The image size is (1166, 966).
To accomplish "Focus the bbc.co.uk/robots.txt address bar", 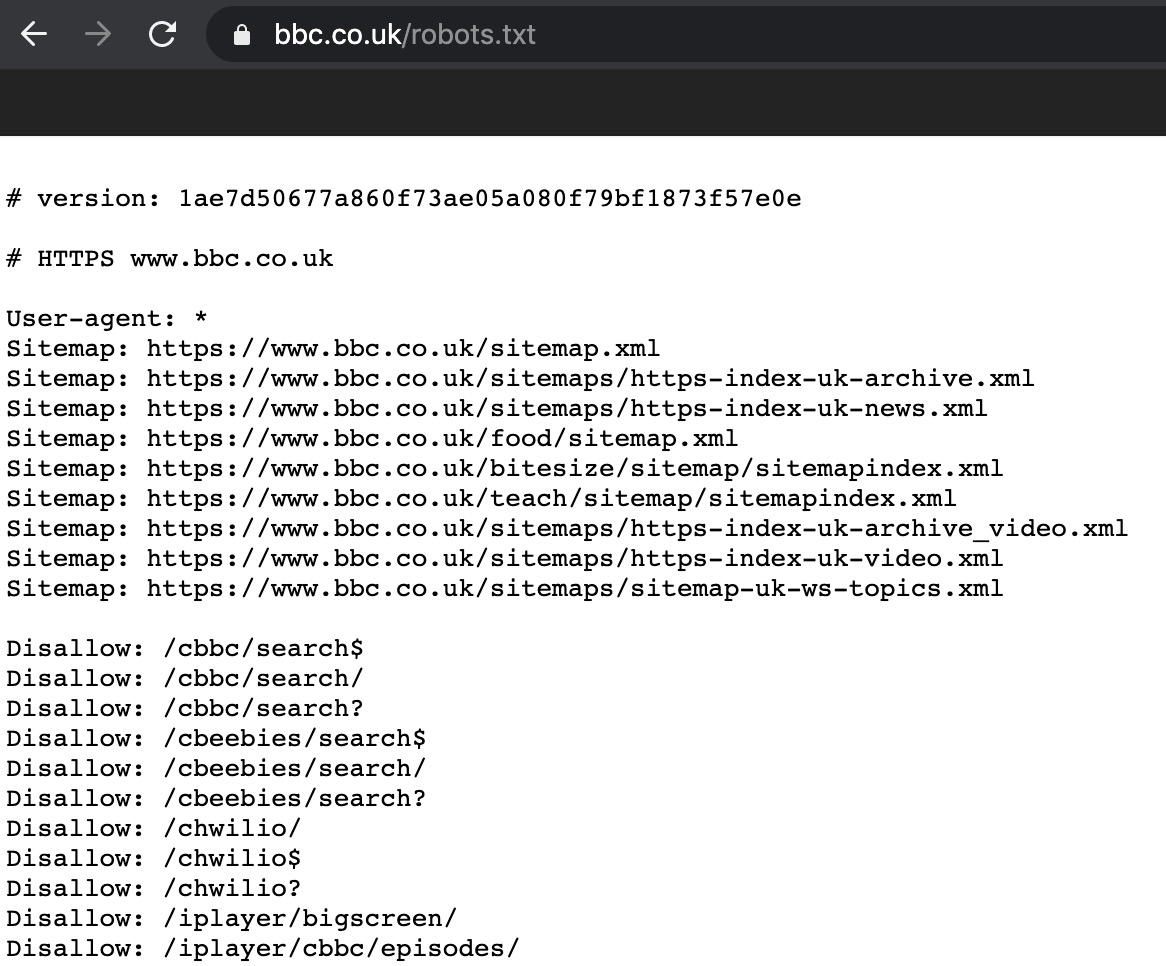I will point(686,34).
